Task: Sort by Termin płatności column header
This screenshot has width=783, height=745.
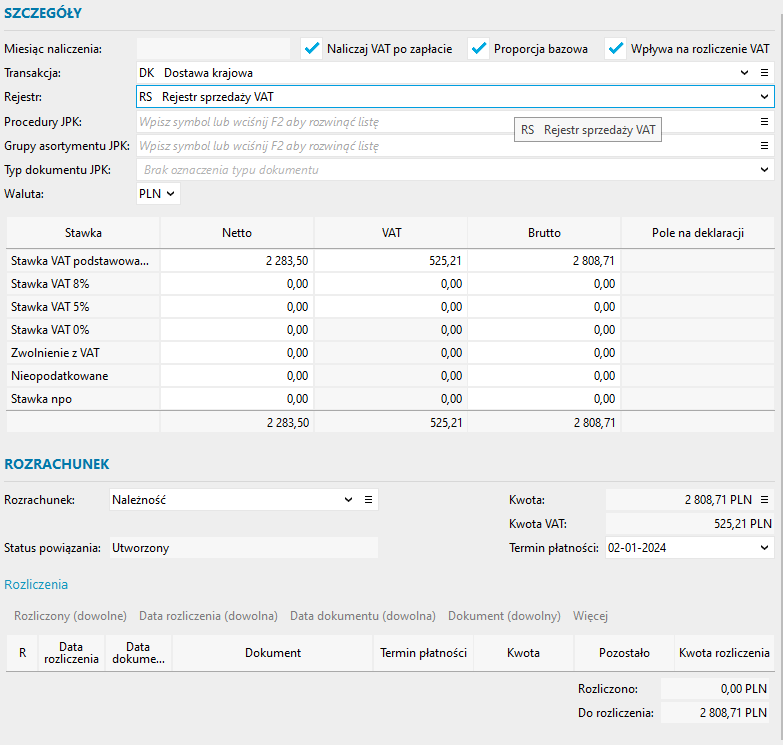Action: pos(424,653)
